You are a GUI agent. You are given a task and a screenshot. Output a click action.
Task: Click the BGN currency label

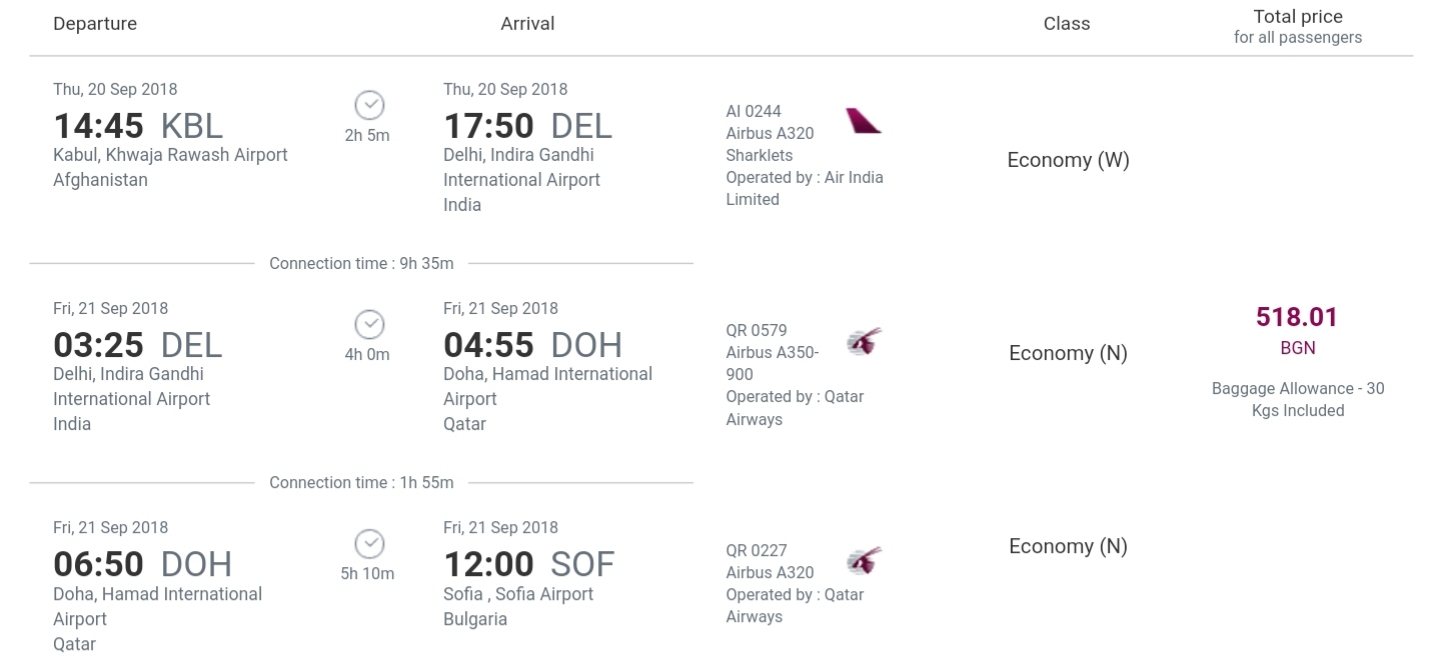click(x=1298, y=348)
